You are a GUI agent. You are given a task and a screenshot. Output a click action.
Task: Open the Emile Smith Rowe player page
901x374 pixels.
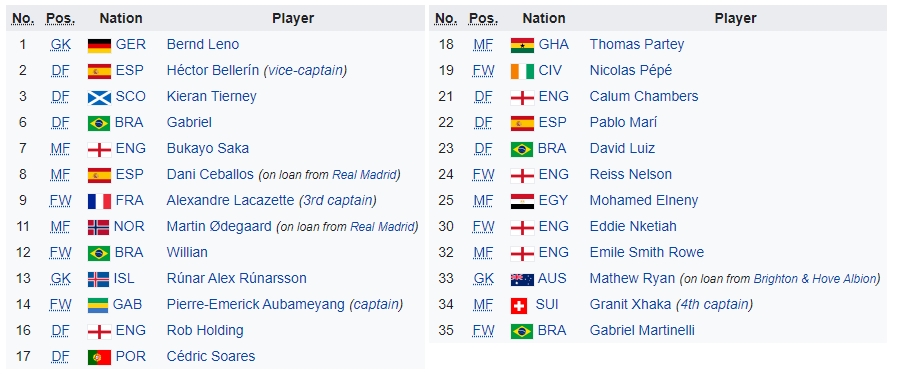click(x=646, y=252)
